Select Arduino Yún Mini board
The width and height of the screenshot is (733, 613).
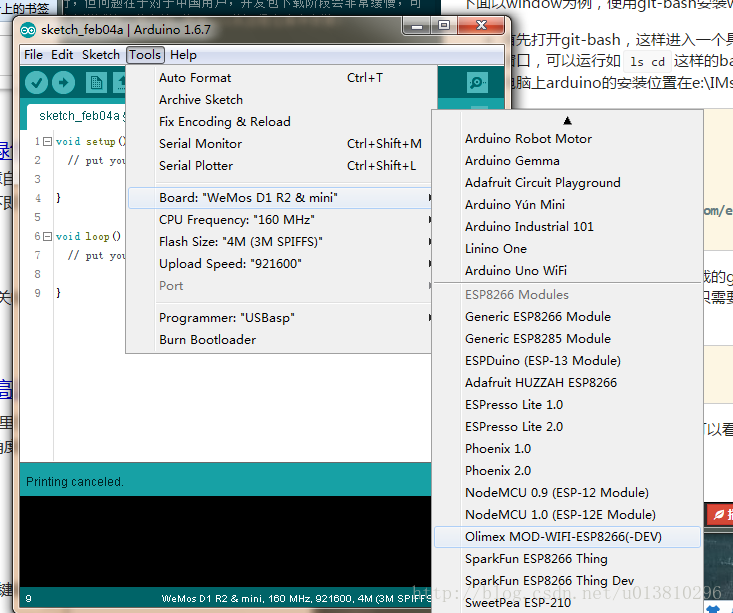click(x=567, y=205)
